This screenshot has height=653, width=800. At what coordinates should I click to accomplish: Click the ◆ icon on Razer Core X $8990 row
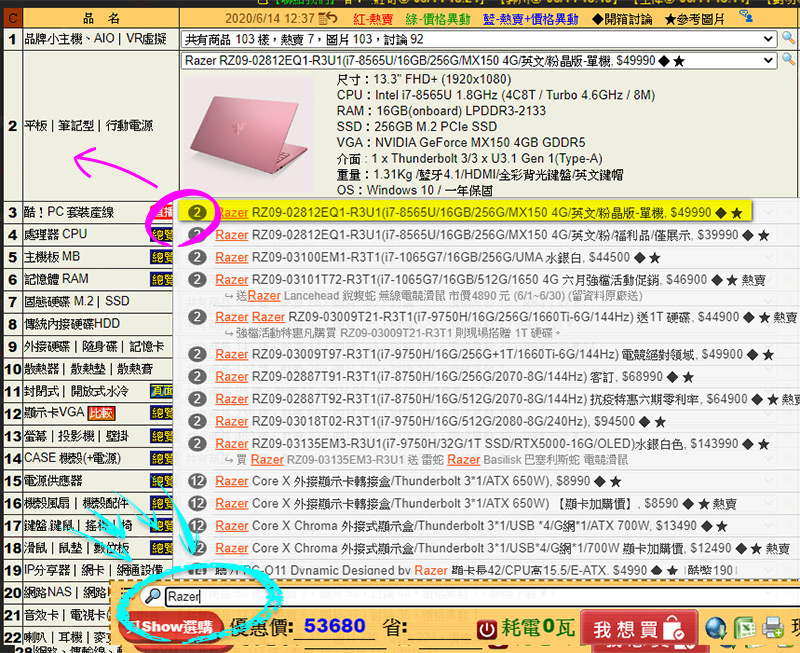(x=600, y=481)
